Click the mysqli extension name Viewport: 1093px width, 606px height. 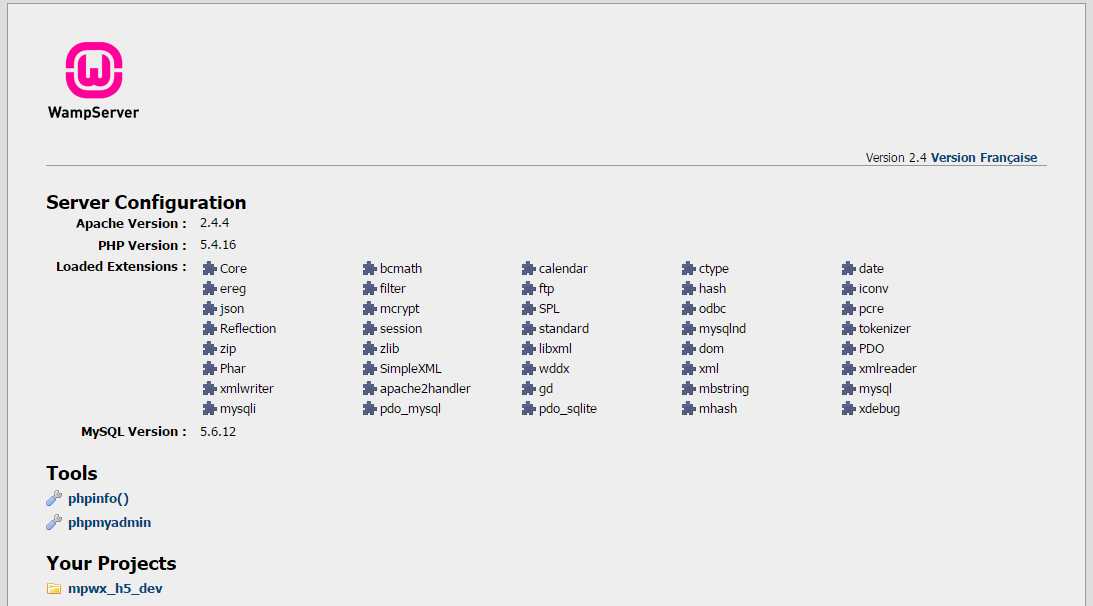[238, 409]
